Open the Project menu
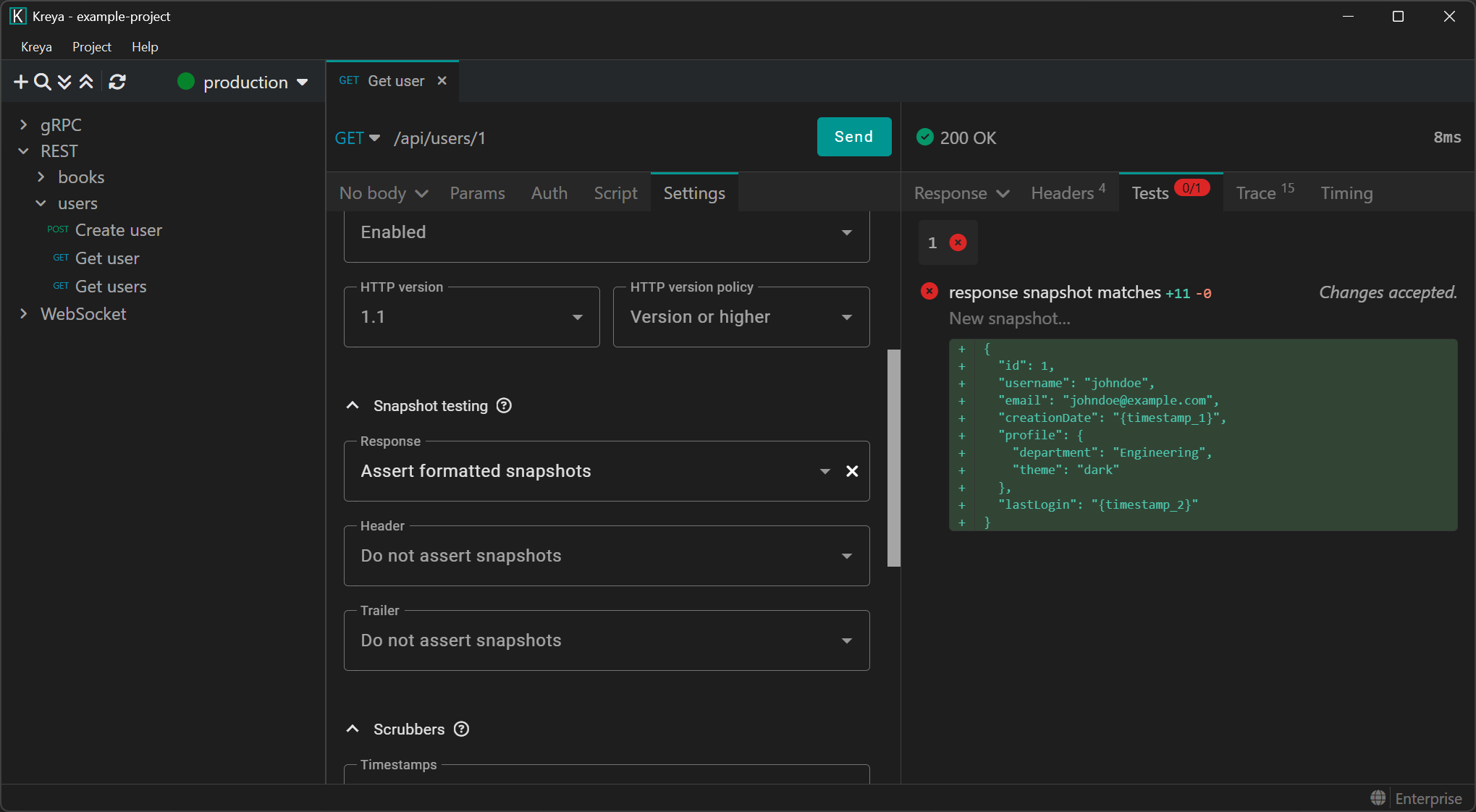The height and width of the screenshot is (812, 1476). [91, 47]
